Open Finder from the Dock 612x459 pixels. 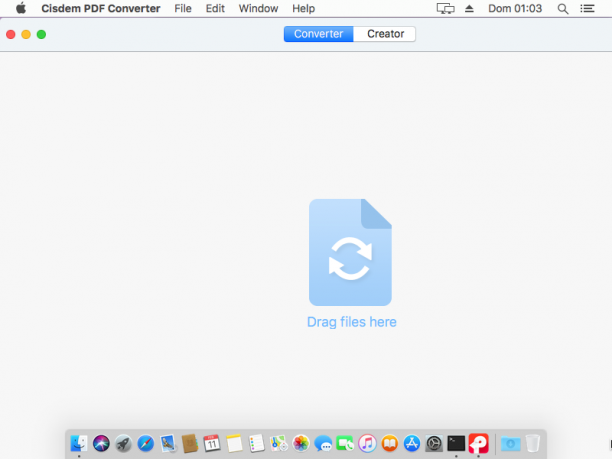pyautogui.click(x=79, y=443)
